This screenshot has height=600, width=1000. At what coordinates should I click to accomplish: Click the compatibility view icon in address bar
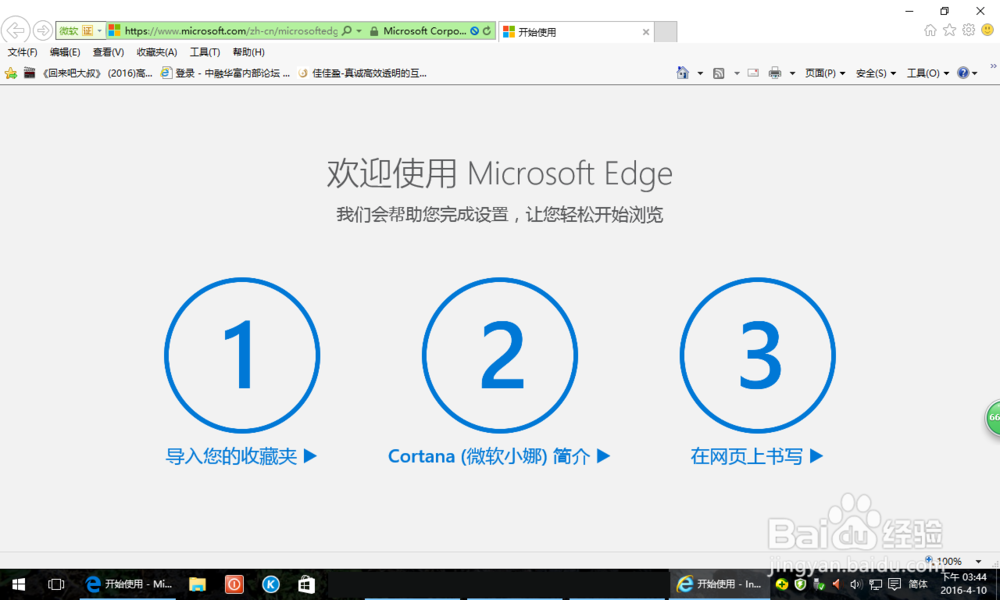coord(474,31)
